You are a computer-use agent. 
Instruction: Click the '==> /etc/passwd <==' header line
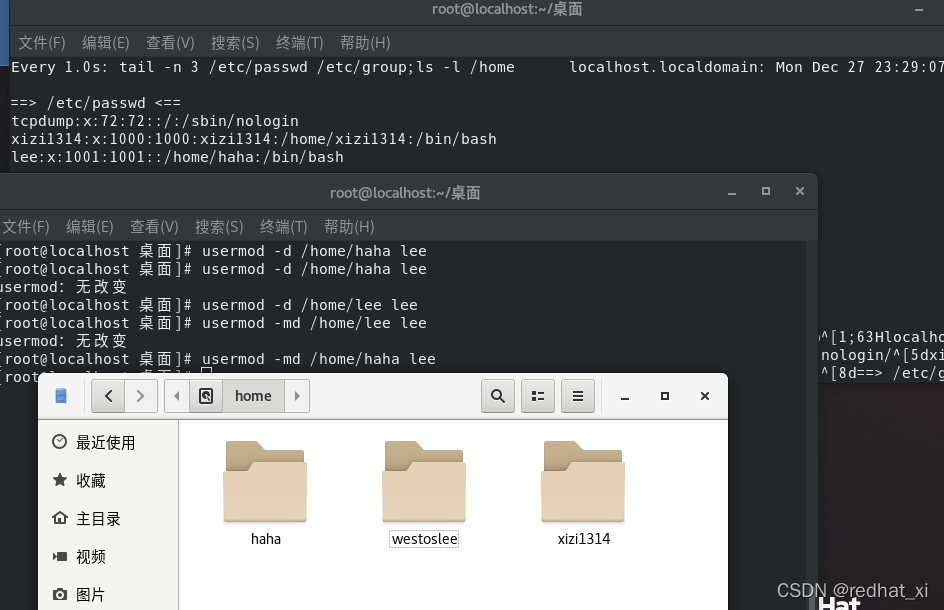[96, 103]
